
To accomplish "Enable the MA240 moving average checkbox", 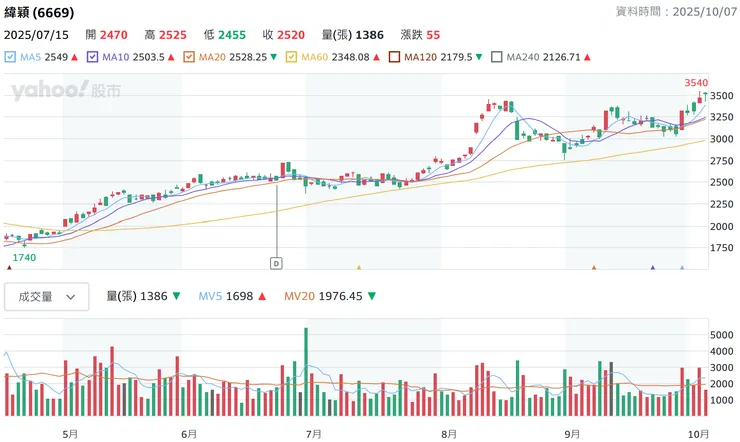I will click(x=496, y=58).
